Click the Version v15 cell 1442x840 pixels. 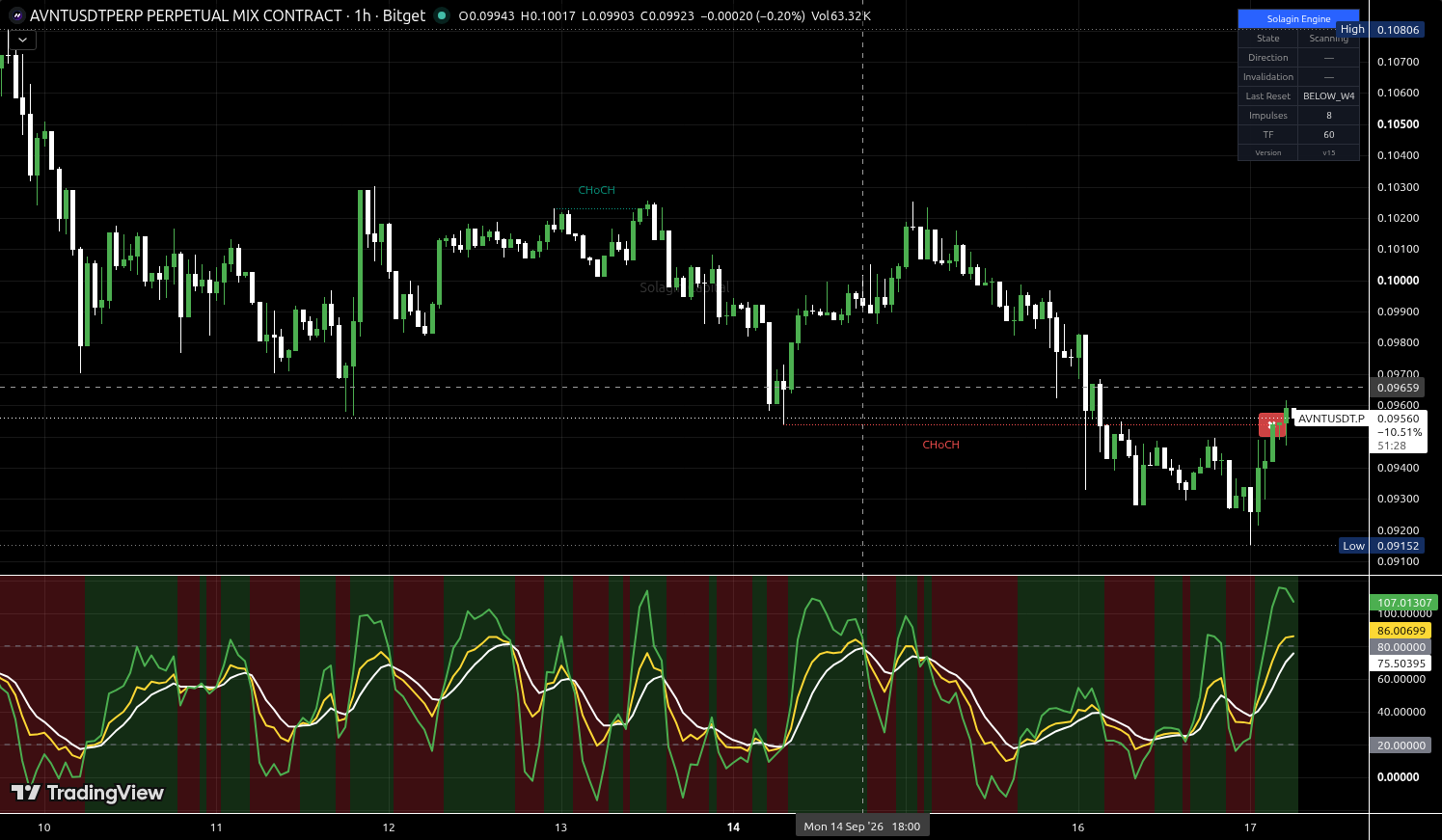[x=1328, y=152]
